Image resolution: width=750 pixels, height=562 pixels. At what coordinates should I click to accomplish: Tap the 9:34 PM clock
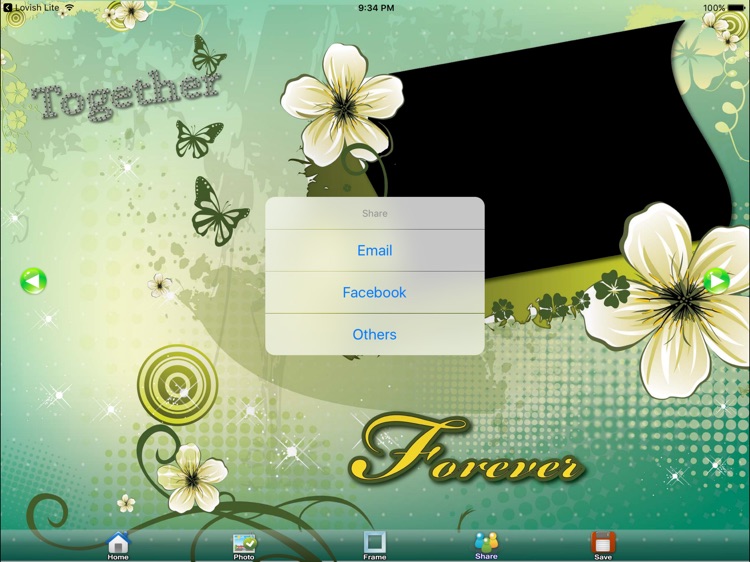pos(376,8)
